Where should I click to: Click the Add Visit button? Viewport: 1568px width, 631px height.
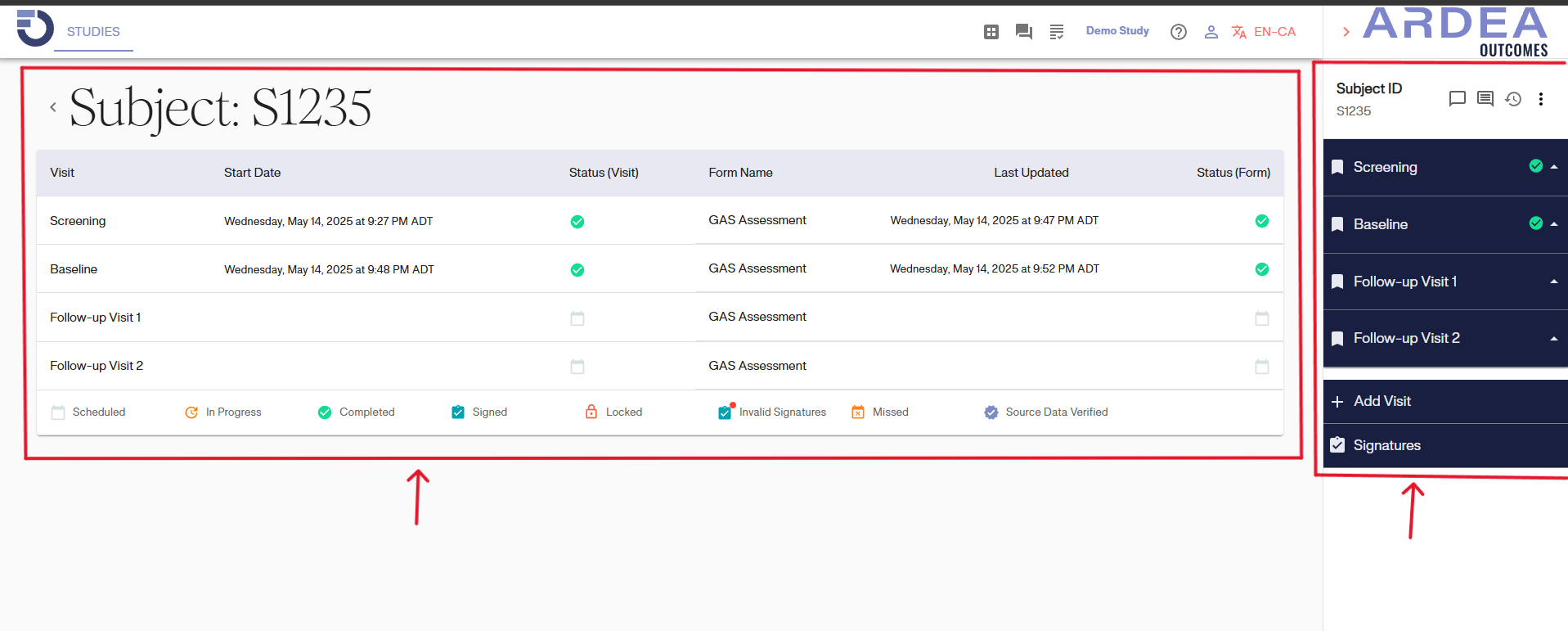[1382, 401]
